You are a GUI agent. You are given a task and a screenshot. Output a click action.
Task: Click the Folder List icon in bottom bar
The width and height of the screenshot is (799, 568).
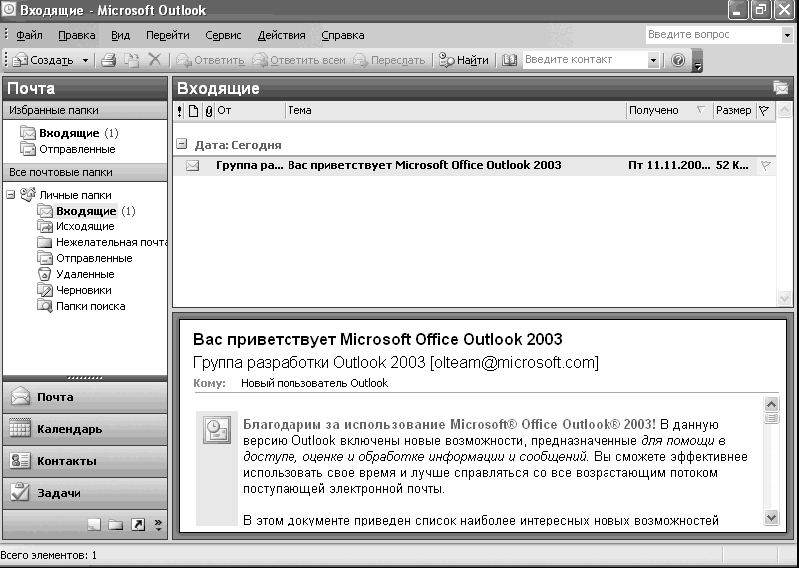click(116, 524)
